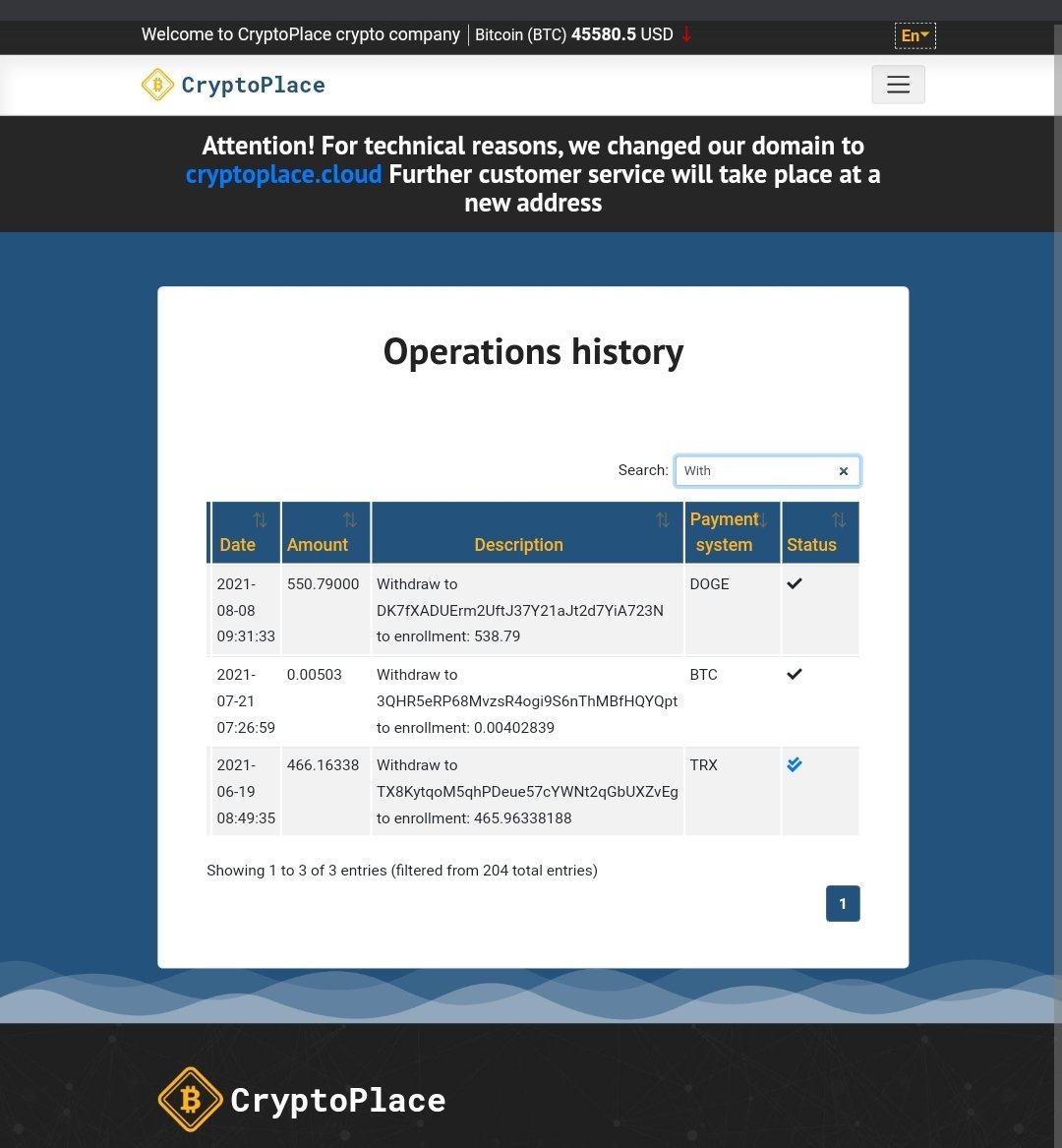Image resolution: width=1062 pixels, height=1148 pixels.
Task: Click the checkmark status of the DOGE row
Action: 795,583
